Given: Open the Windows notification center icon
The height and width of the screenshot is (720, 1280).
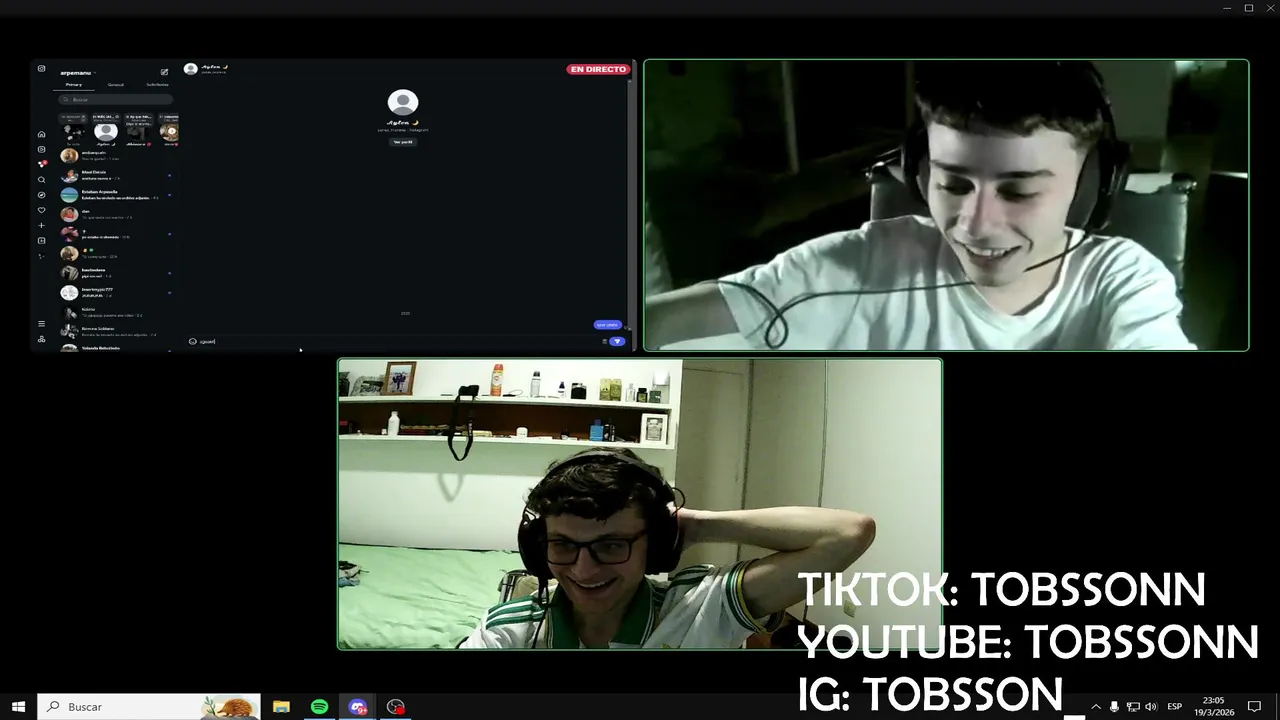Looking at the screenshot, I should [1255, 707].
